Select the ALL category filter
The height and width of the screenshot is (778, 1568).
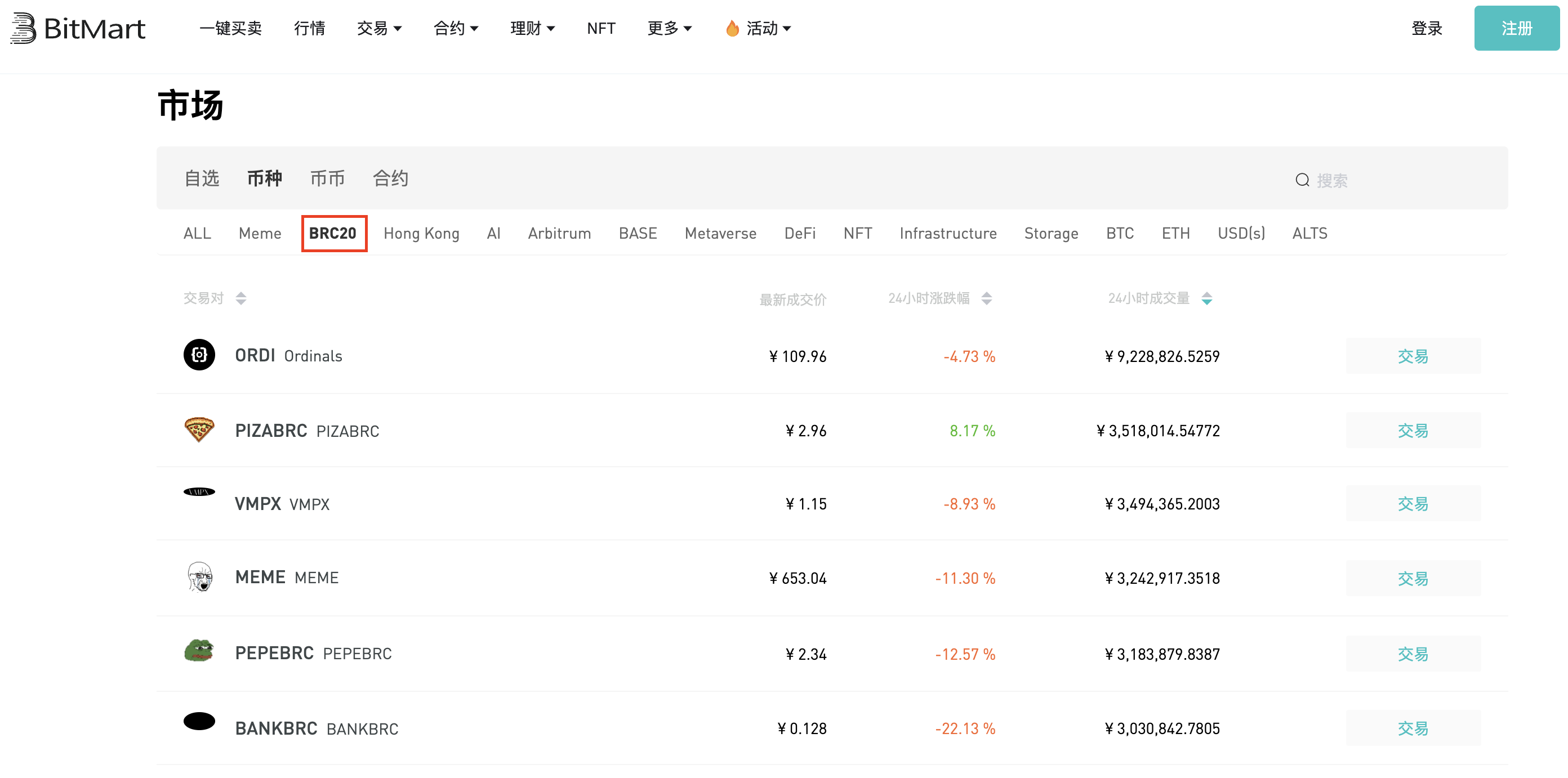(197, 234)
